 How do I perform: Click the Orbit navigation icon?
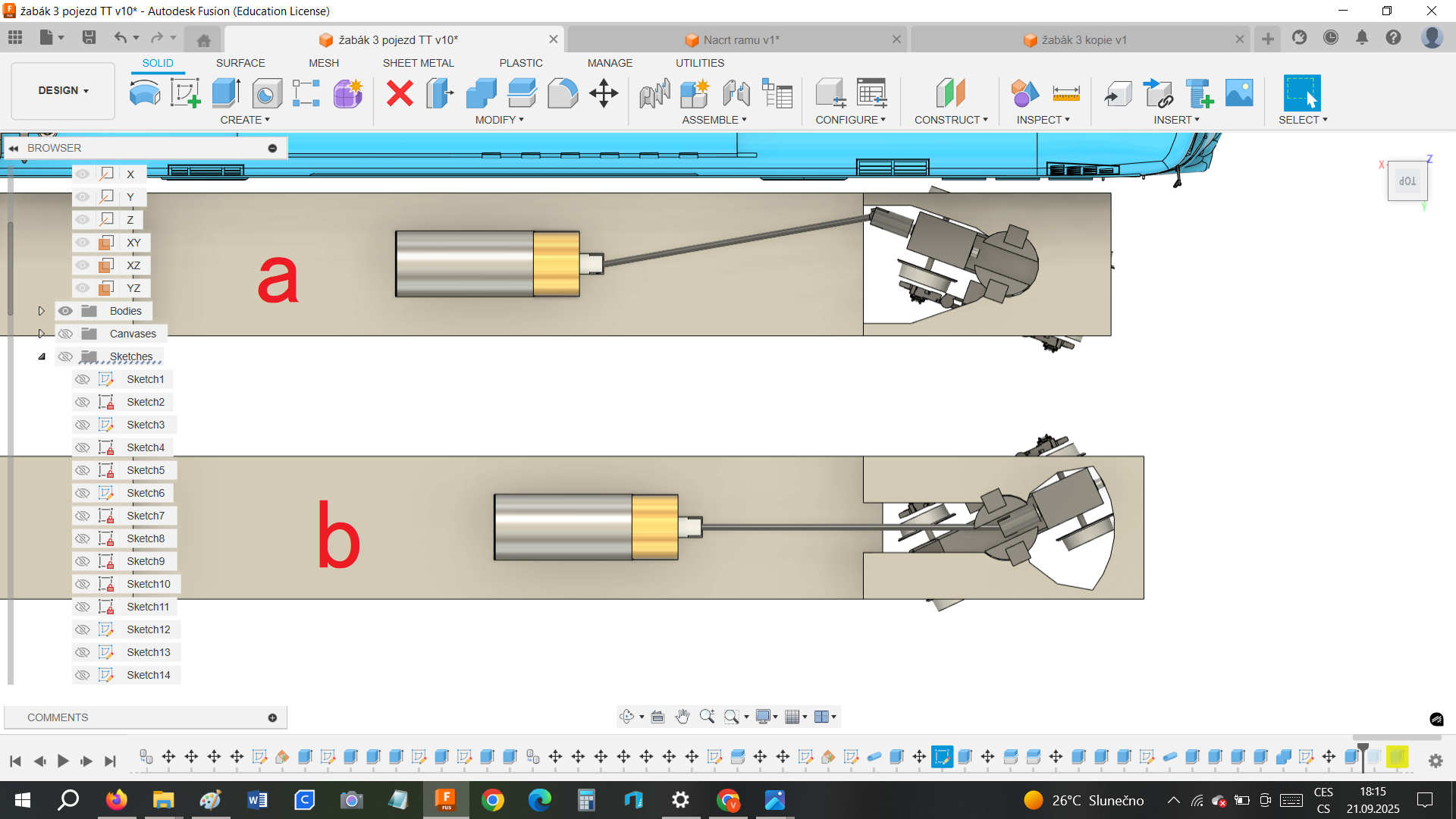pyautogui.click(x=626, y=717)
